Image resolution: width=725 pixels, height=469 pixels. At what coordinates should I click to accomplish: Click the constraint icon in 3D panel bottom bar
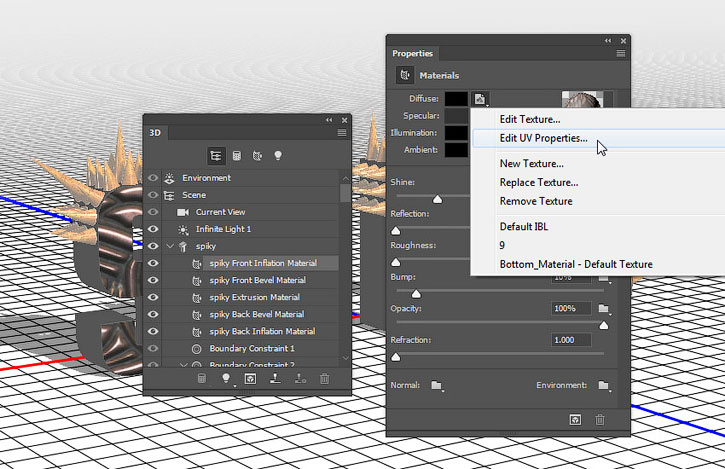click(x=300, y=379)
